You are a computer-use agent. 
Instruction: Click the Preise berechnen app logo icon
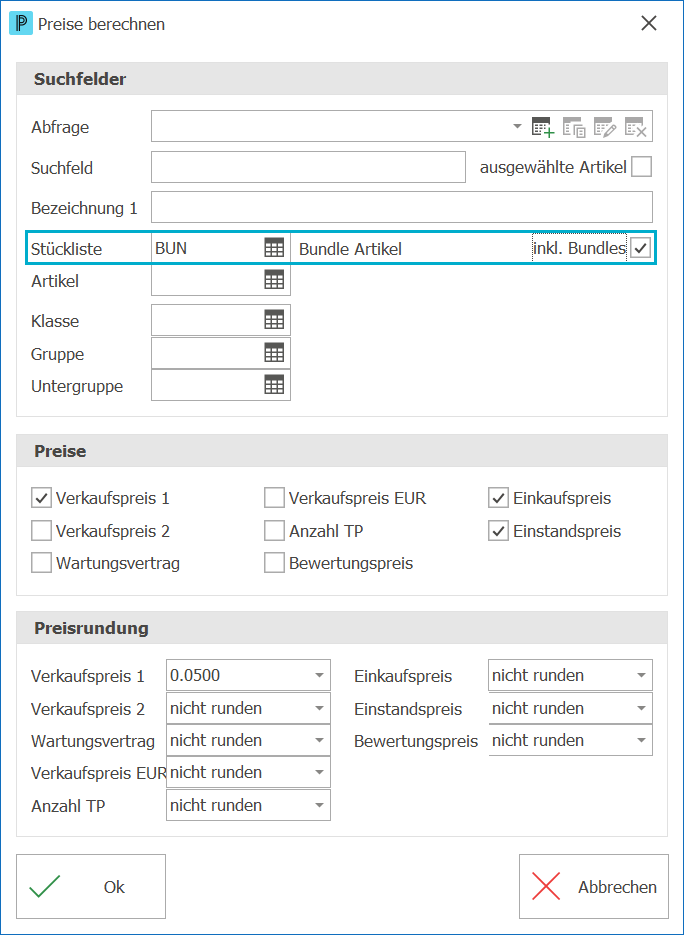point(21,24)
